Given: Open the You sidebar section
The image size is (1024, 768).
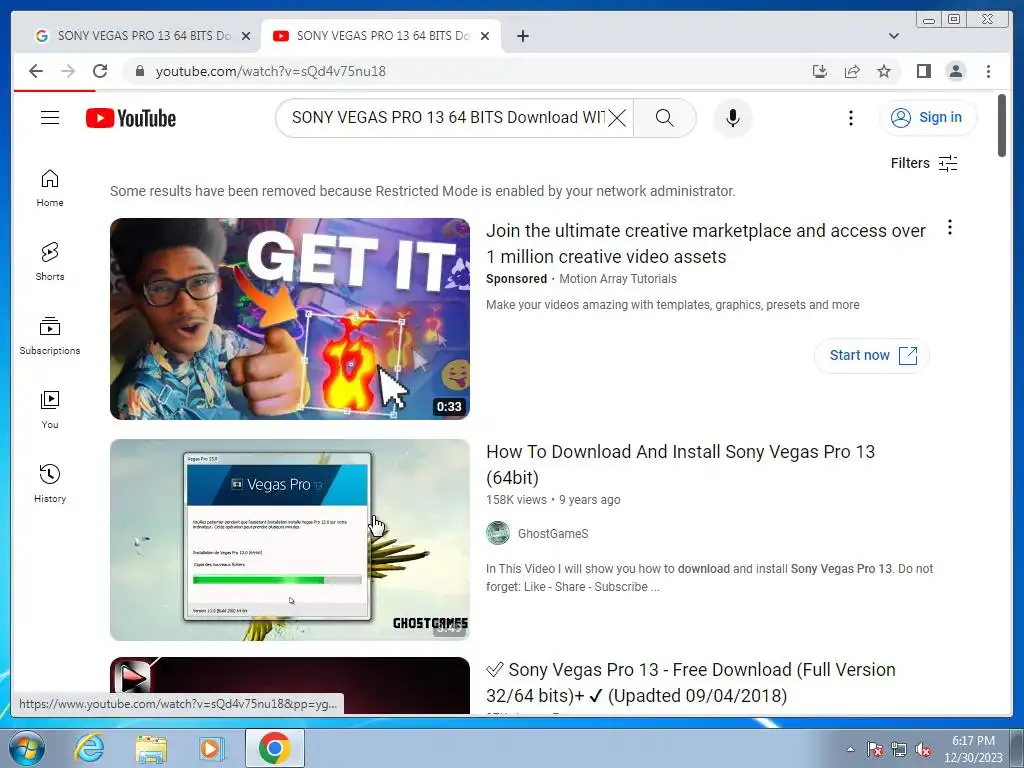Looking at the screenshot, I should (50, 409).
